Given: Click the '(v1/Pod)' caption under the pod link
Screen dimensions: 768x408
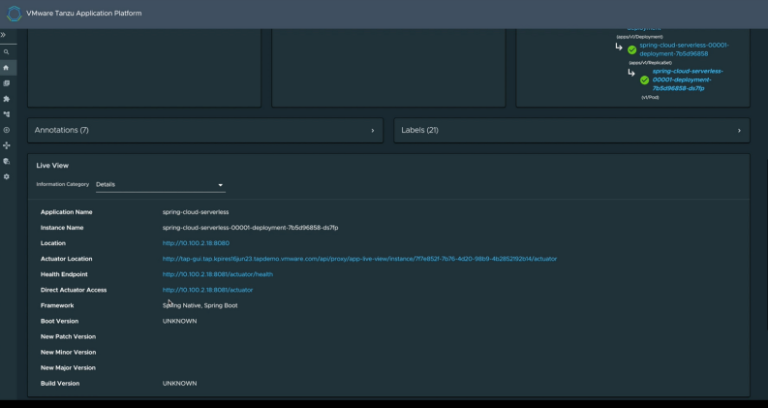Looking at the screenshot, I should point(650,97).
